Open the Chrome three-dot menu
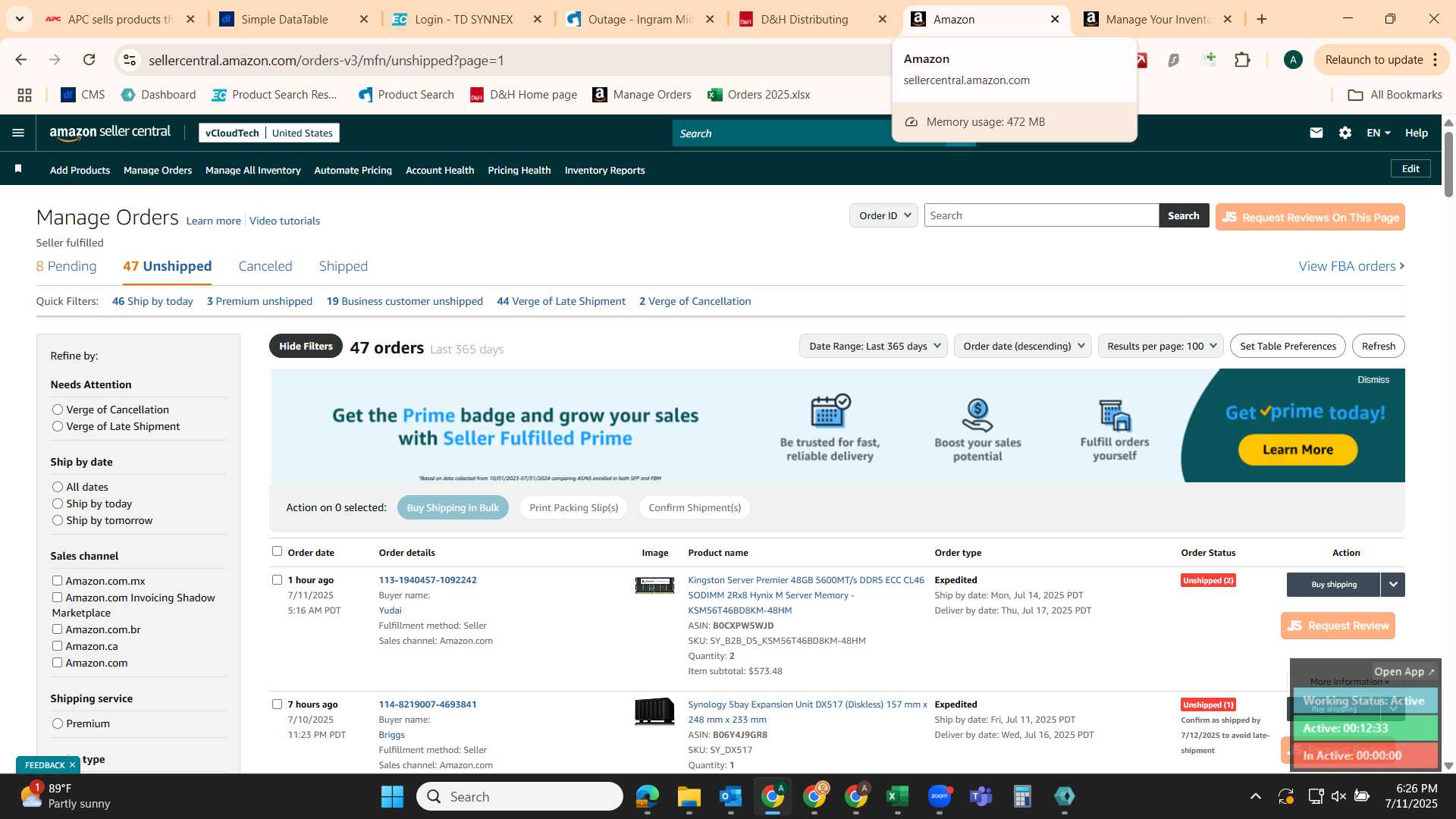The width and height of the screenshot is (1456, 819). (x=1436, y=60)
